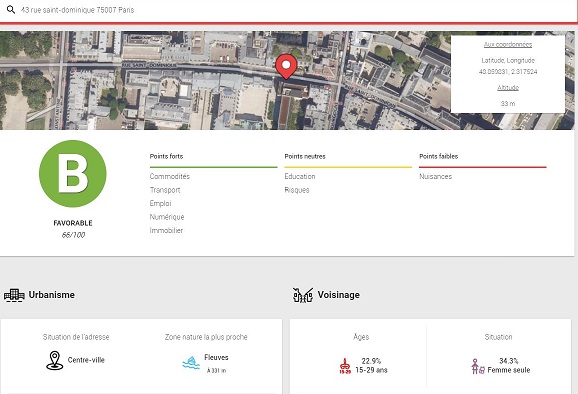
Task: Open the Altitude link
Action: [x=508, y=88]
